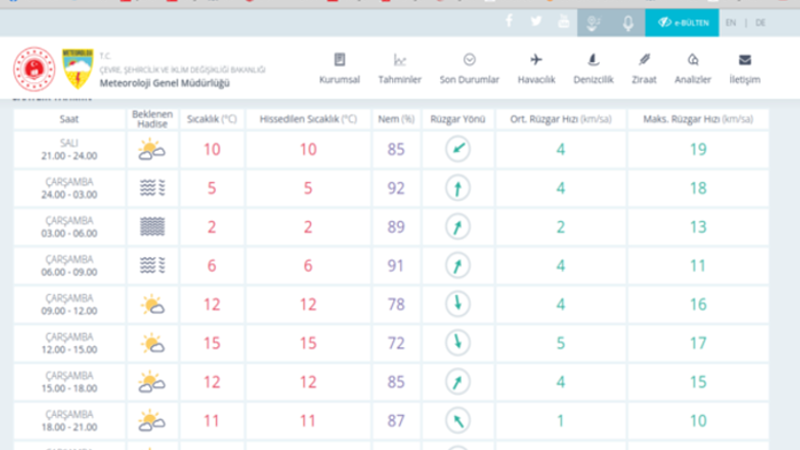Open the YouTube channel icon
The image size is (800, 450).
565,22
